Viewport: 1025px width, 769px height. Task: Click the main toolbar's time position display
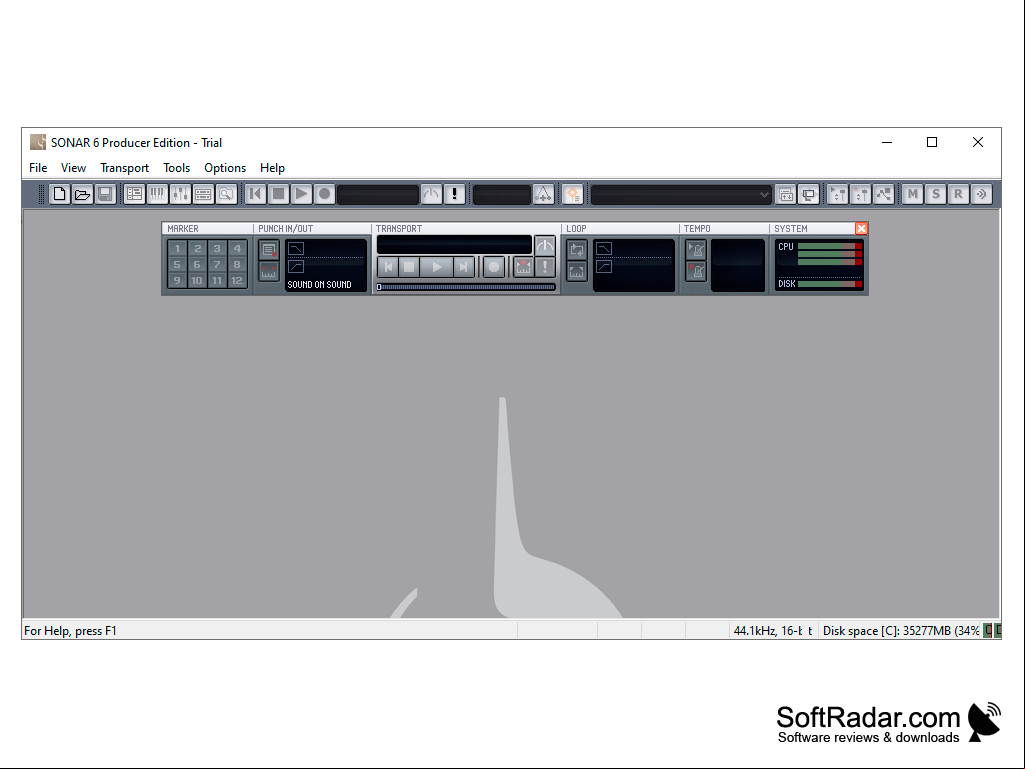pos(378,194)
